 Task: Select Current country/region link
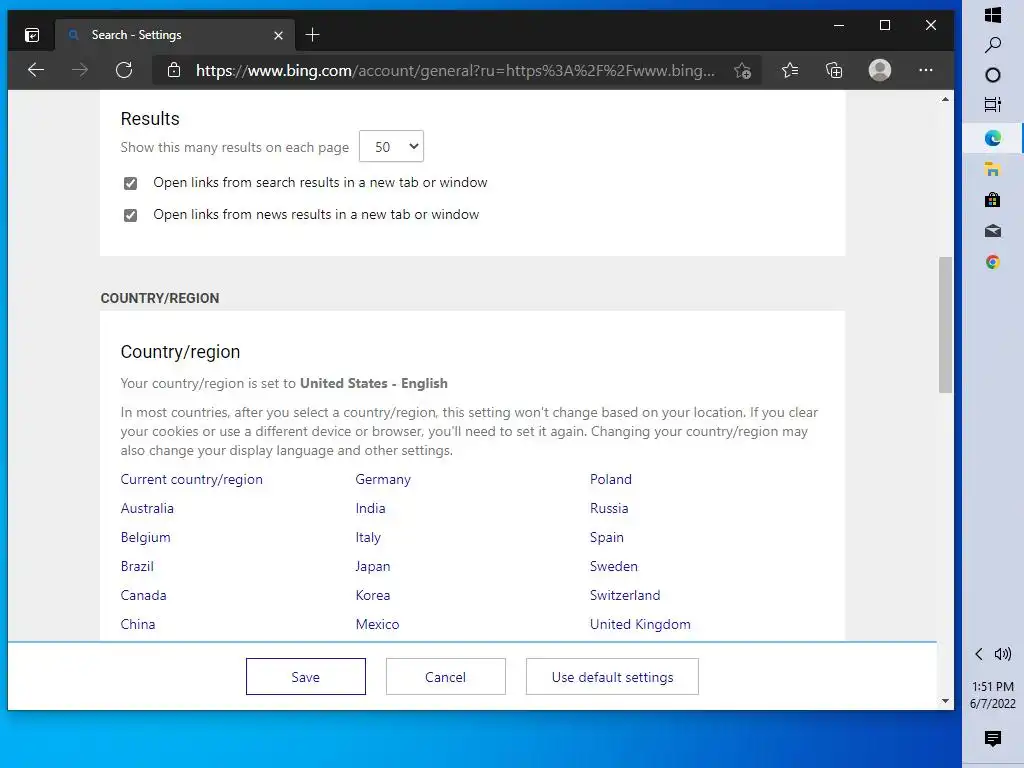point(191,479)
